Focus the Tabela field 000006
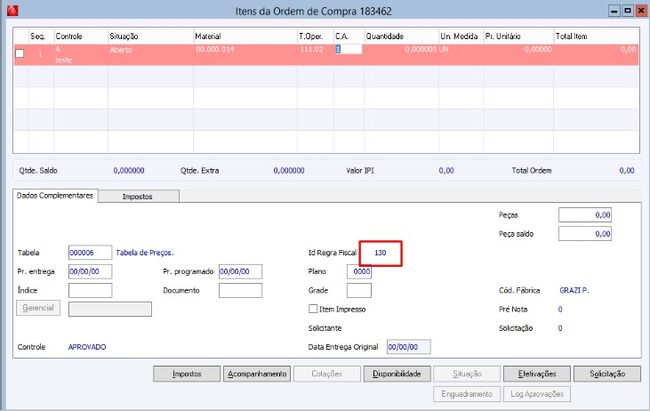 tap(90, 253)
